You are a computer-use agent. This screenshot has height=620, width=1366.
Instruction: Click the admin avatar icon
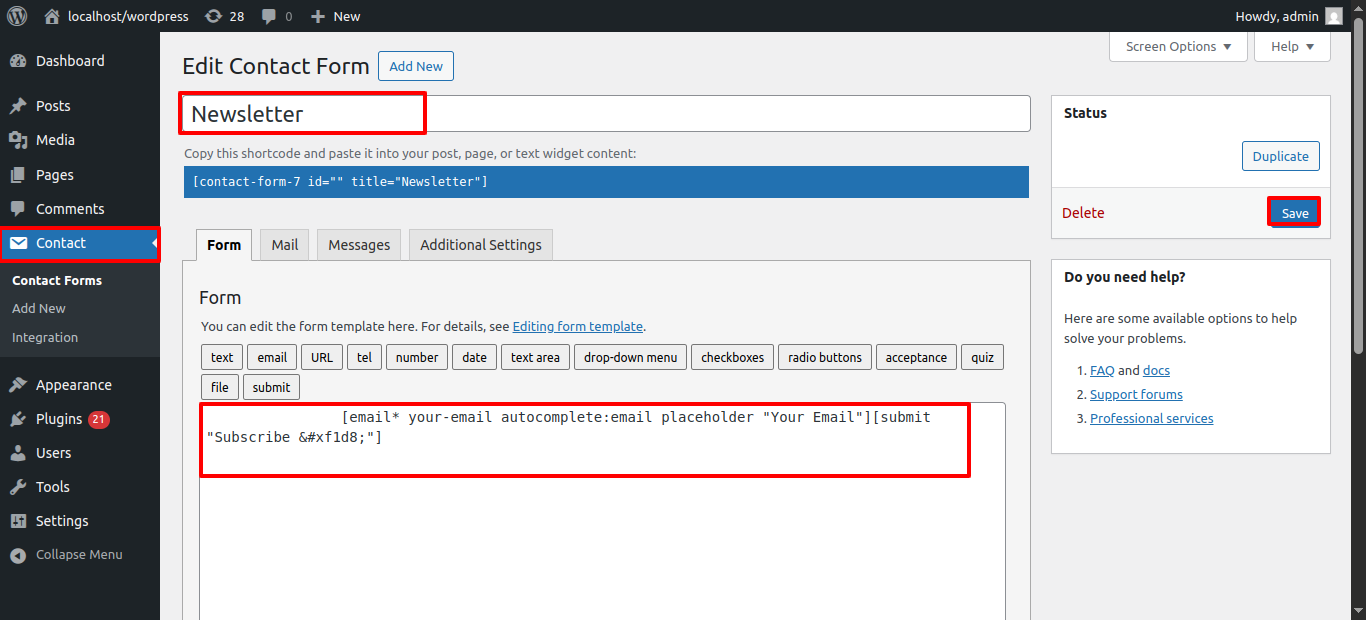(1334, 16)
